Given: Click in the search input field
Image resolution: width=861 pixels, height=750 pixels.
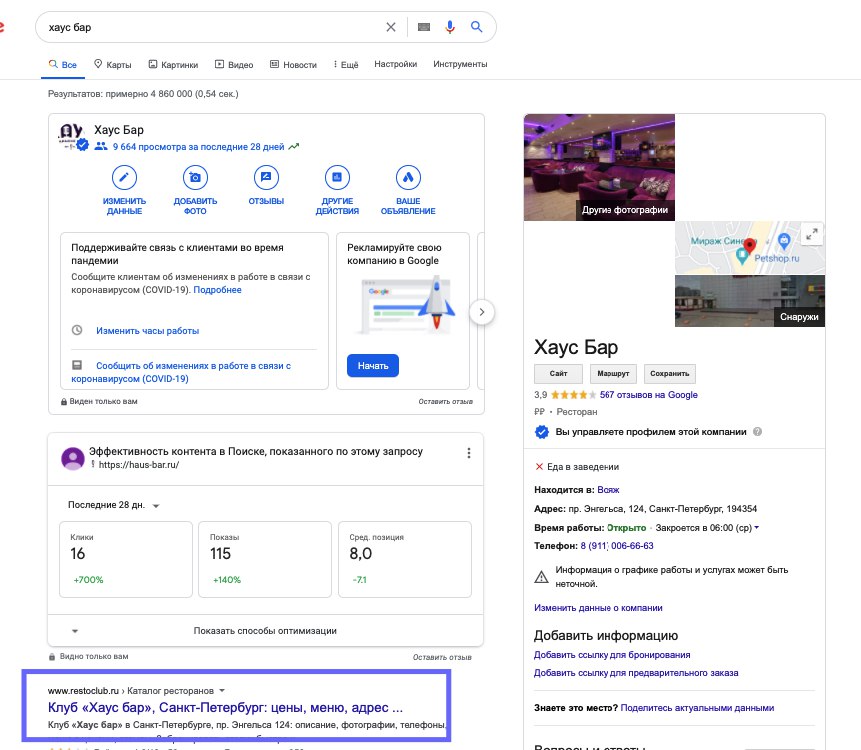Looking at the screenshot, I should tap(214, 27).
